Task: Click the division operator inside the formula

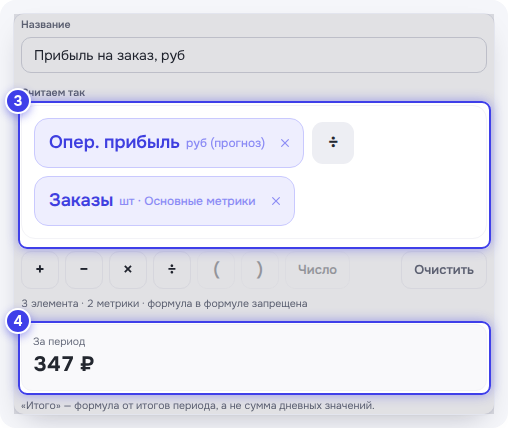Action: tap(333, 143)
